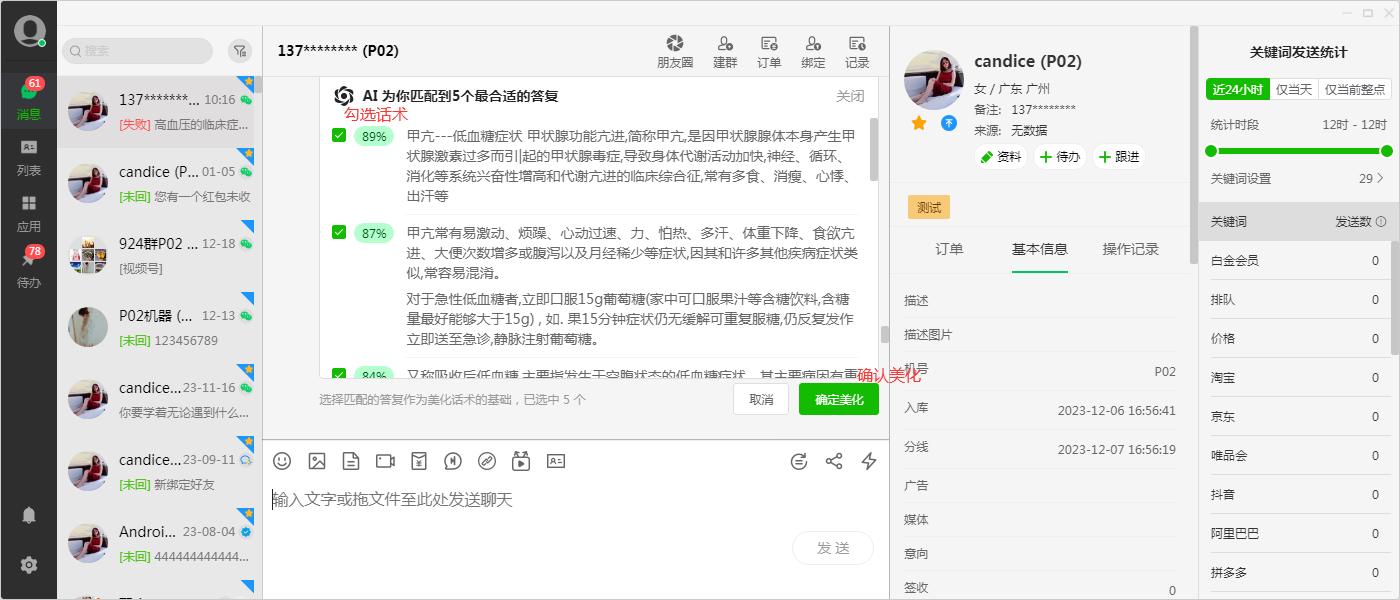Screen dimensions: 1400x600
Task: Click the red packet icon in toolbar
Action: pyautogui.click(x=419, y=461)
